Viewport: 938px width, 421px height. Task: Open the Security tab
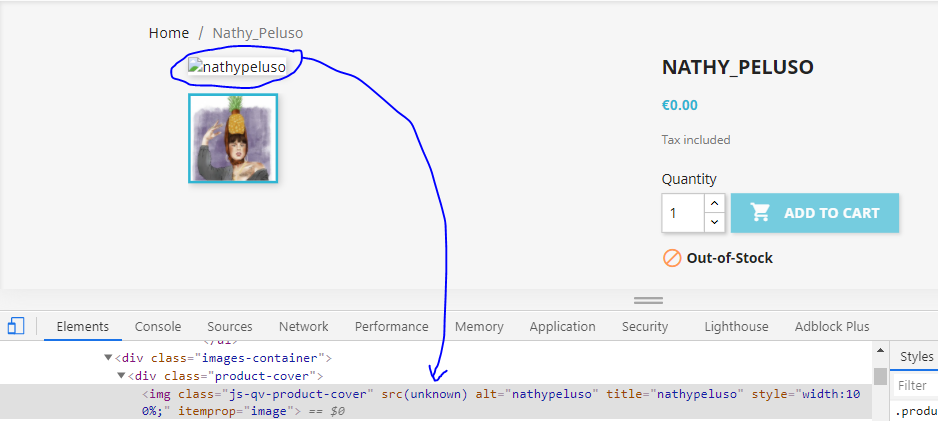[x=644, y=327]
